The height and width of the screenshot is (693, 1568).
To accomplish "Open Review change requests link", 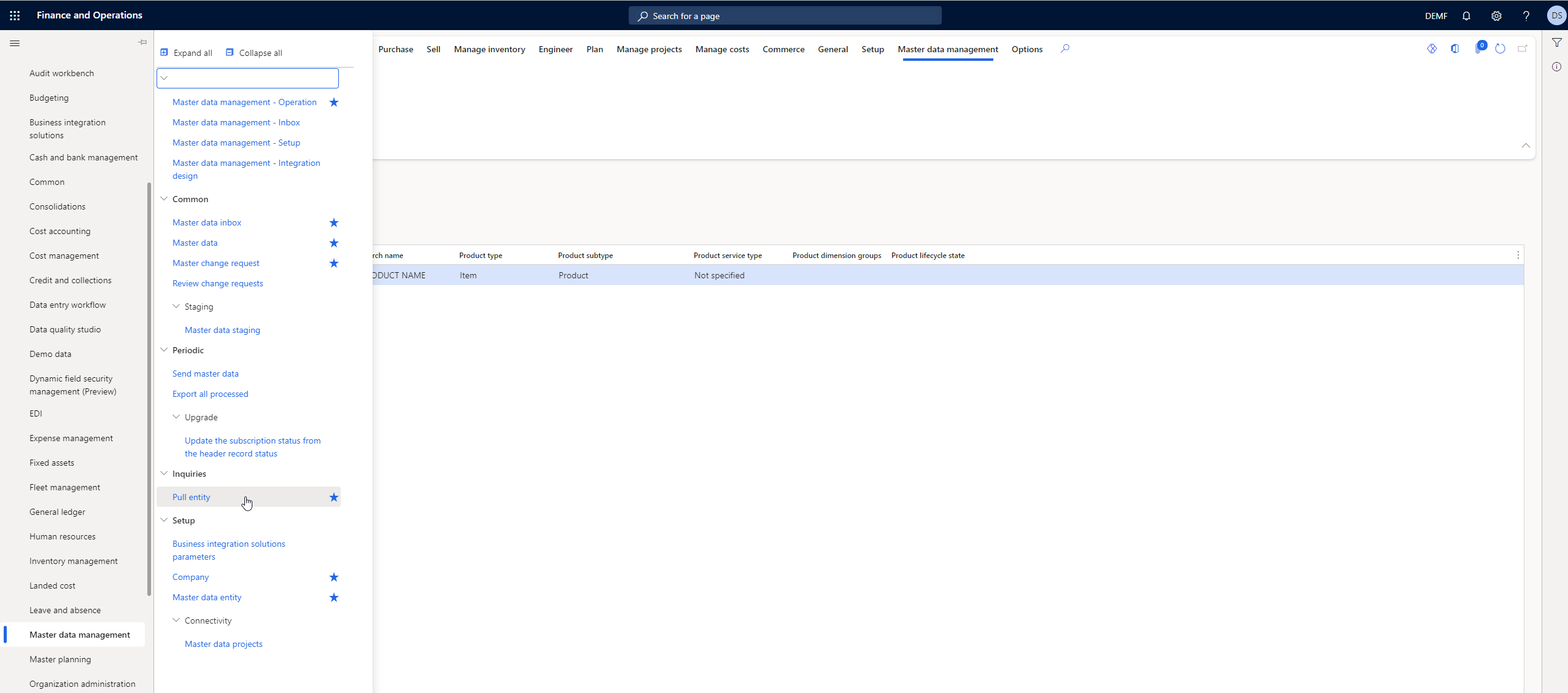I will (x=217, y=283).
